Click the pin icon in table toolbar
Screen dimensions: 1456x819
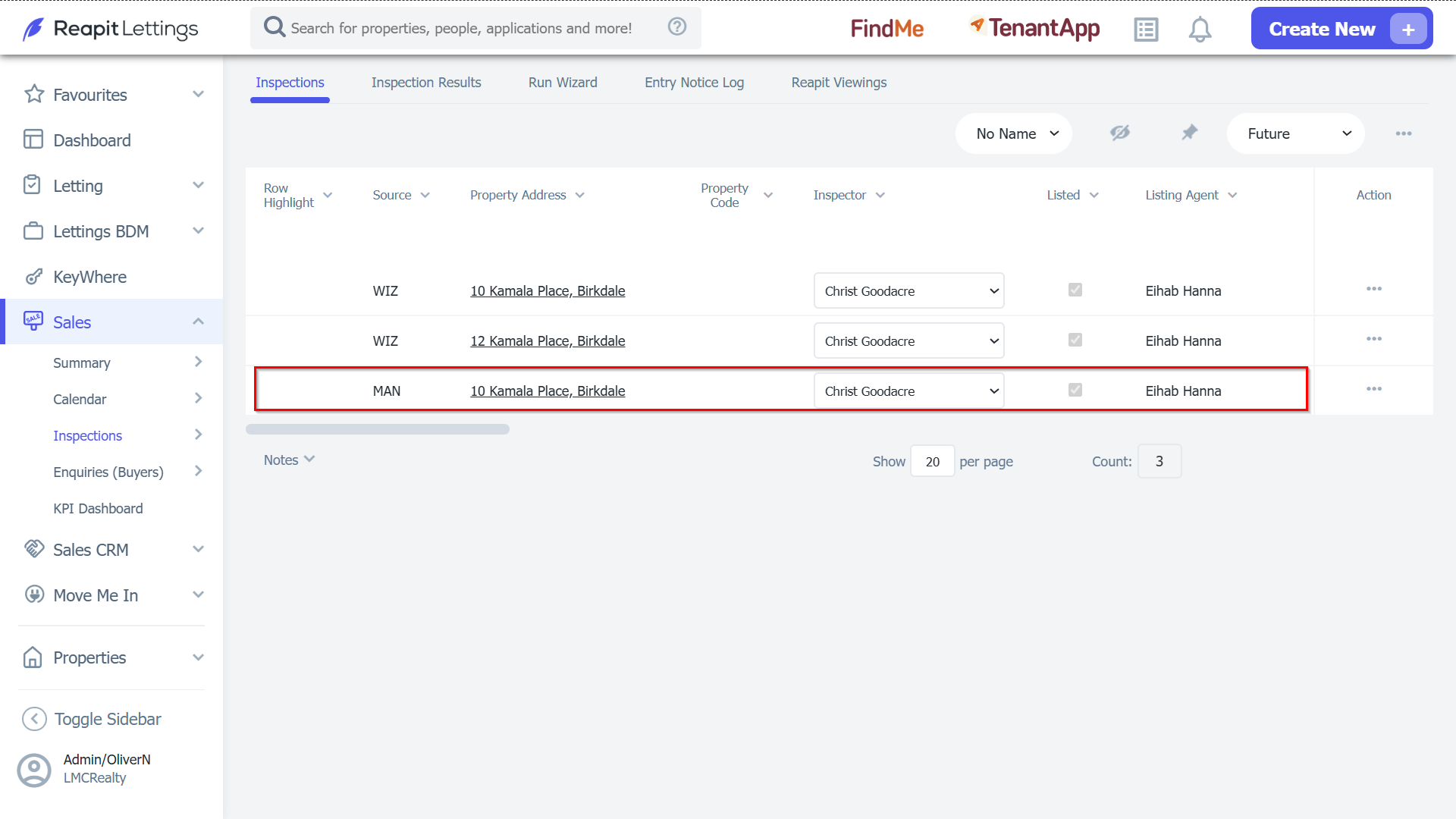pyautogui.click(x=1189, y=133)
